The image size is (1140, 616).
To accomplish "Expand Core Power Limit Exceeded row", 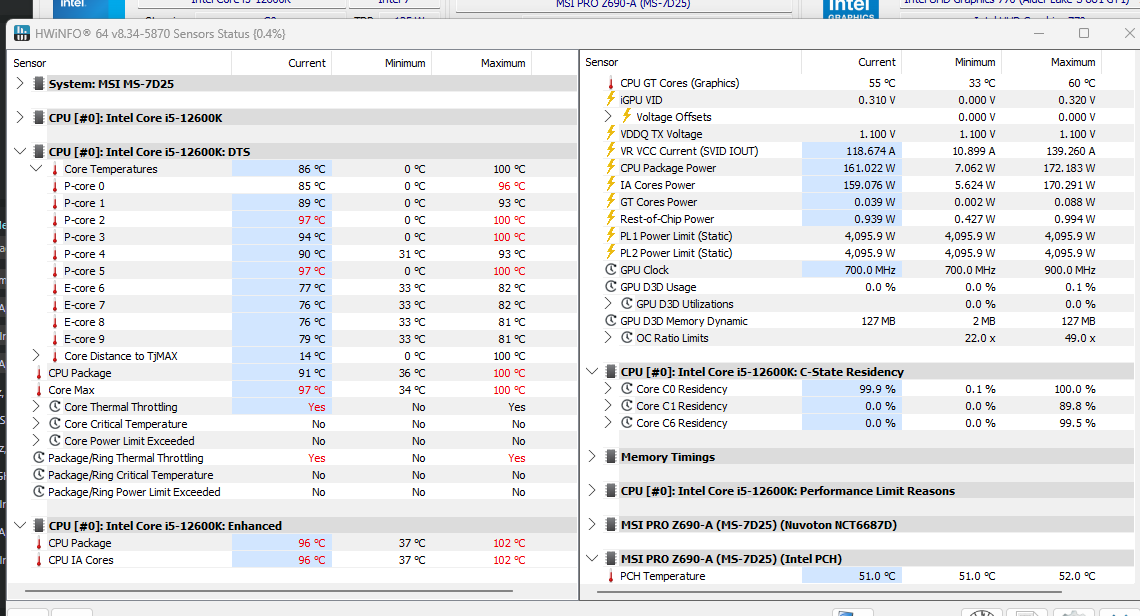I will (36, 441).
